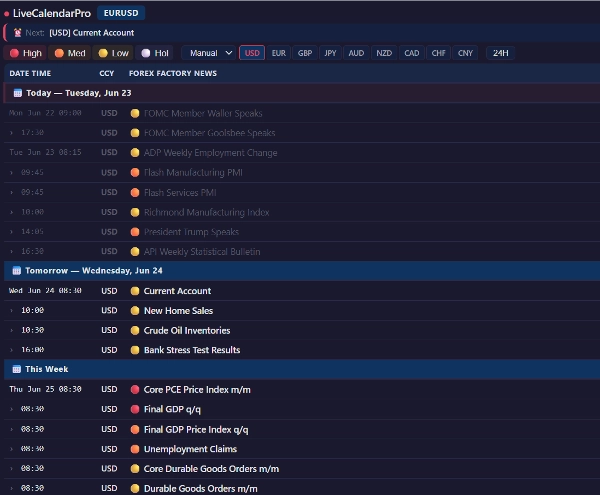600x495 pixels.
Task: Enable the CHF currency filter
Action: click(x=439, y=53)
